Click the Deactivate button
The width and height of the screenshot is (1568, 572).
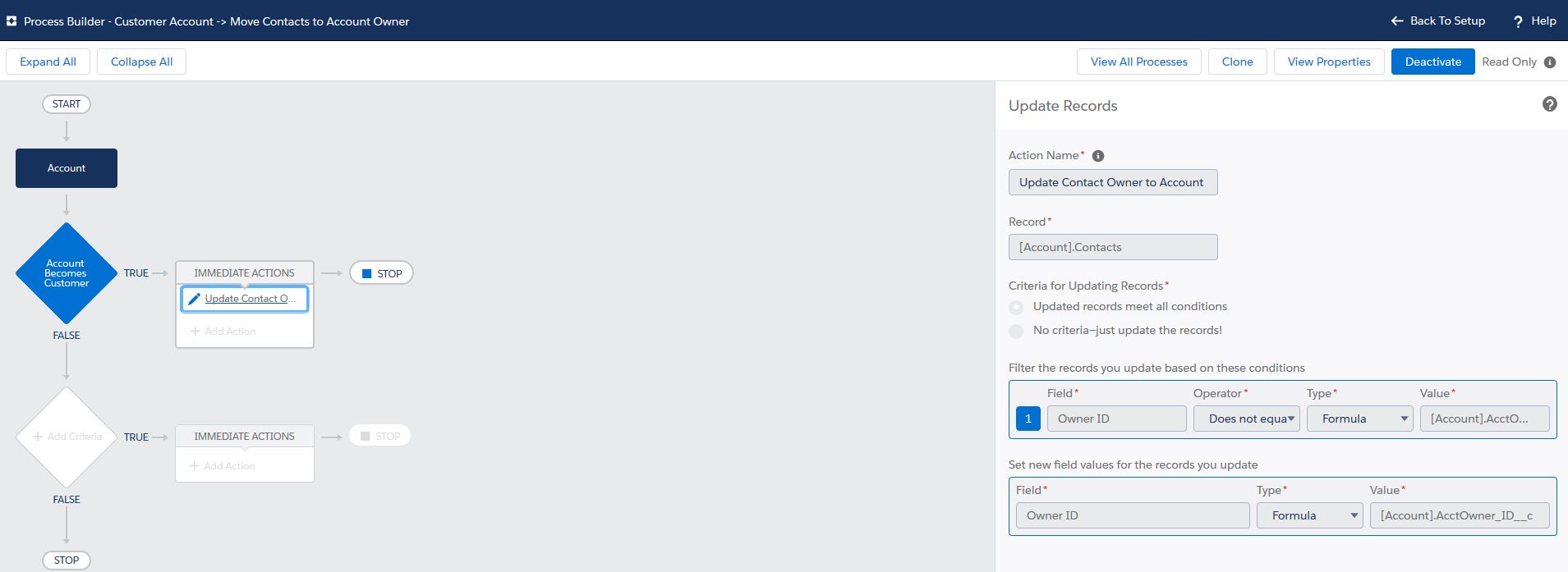1433,62
